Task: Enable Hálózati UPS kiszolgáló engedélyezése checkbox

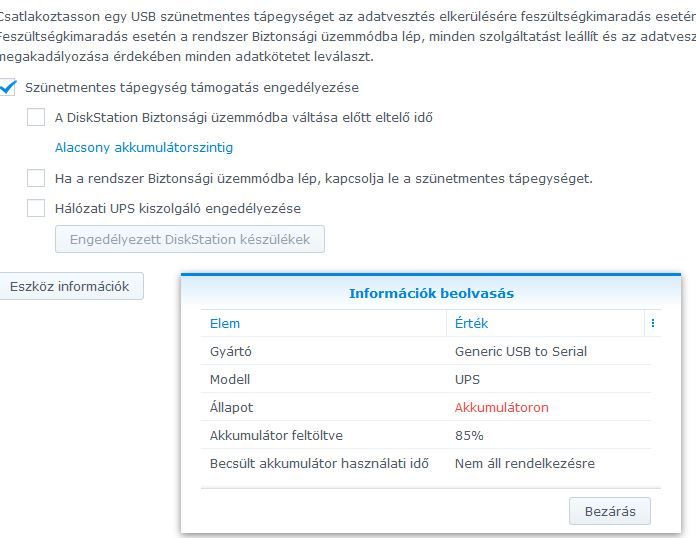Action: (x=36, y=209)
